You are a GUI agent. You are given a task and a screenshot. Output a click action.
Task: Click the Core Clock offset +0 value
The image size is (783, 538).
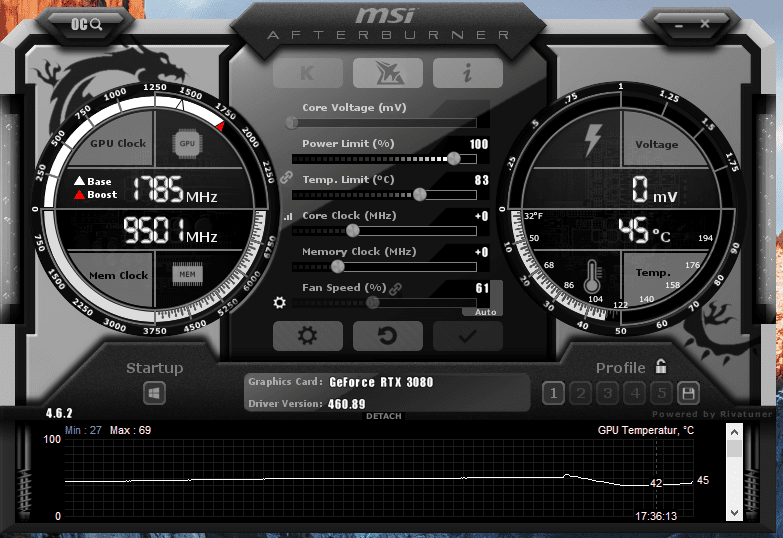pyautogui.click(x=481, y=216)
